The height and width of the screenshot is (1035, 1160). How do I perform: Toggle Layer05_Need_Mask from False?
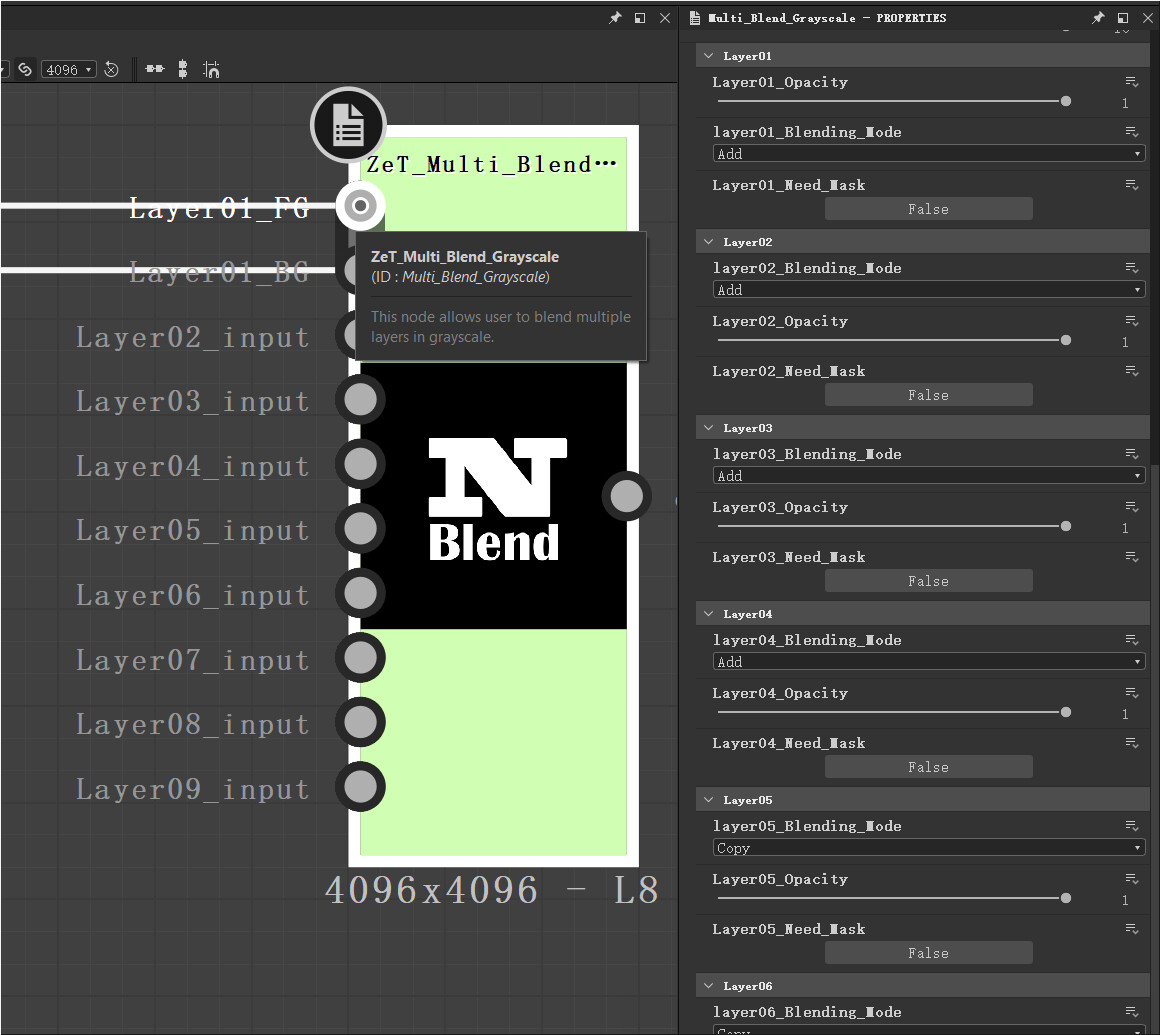[928, 952]
